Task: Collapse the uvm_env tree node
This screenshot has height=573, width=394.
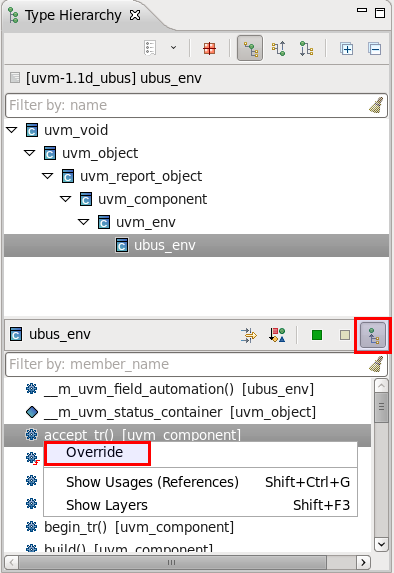Action: (x=84, y=222)
